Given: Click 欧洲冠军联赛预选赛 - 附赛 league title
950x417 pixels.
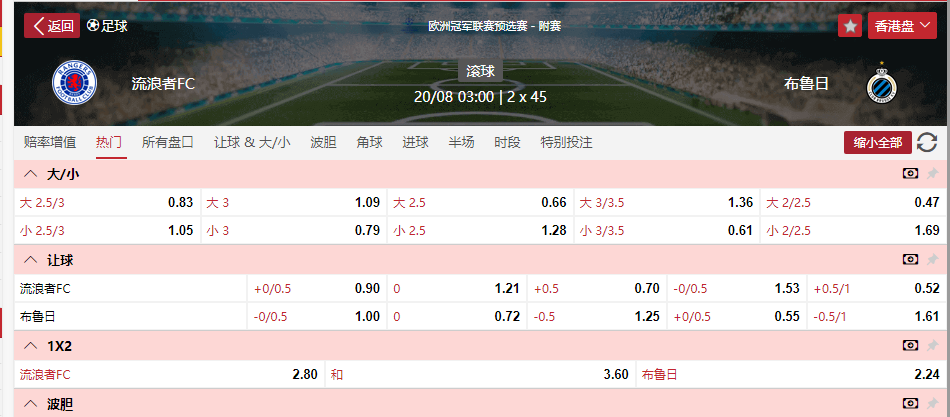Looking at the screenshot, I should 494,26.
